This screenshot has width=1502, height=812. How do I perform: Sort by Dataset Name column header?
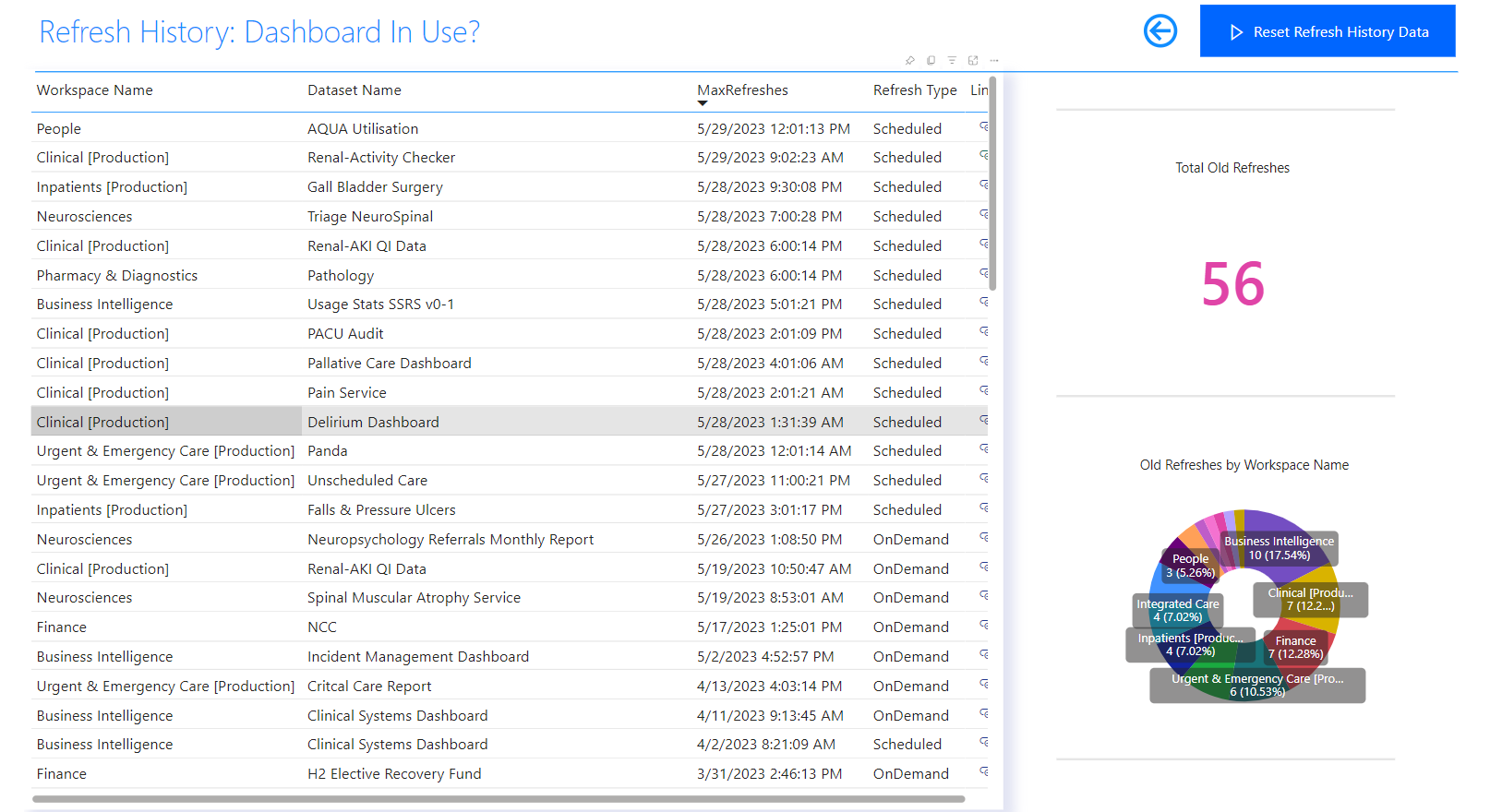point(354,90)
